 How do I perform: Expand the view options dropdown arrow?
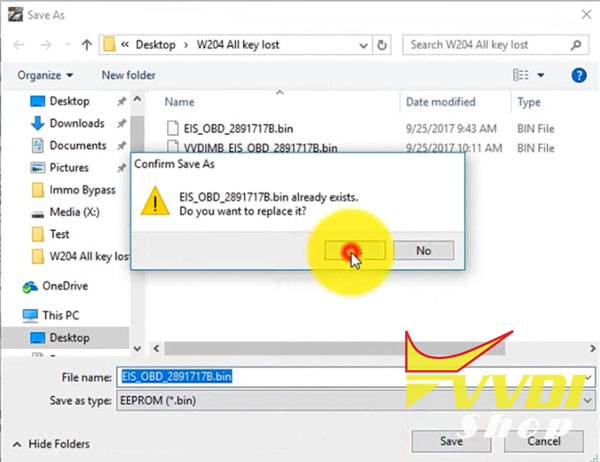coord(541,75)
